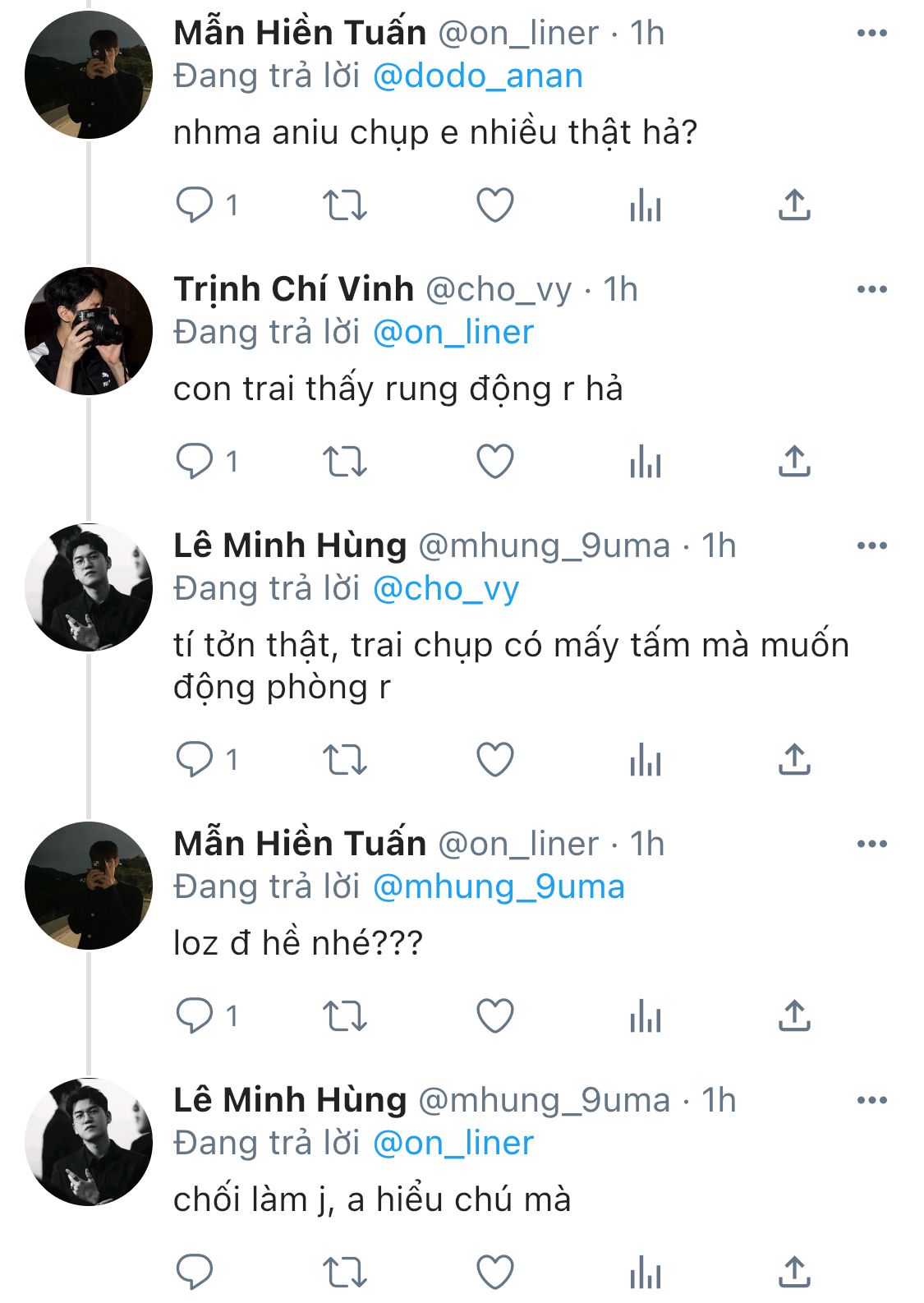Open more options on Trịnh Chí Vinh's tweet
The width and height of the screenshot is (924, 1303).
(871, 289)
